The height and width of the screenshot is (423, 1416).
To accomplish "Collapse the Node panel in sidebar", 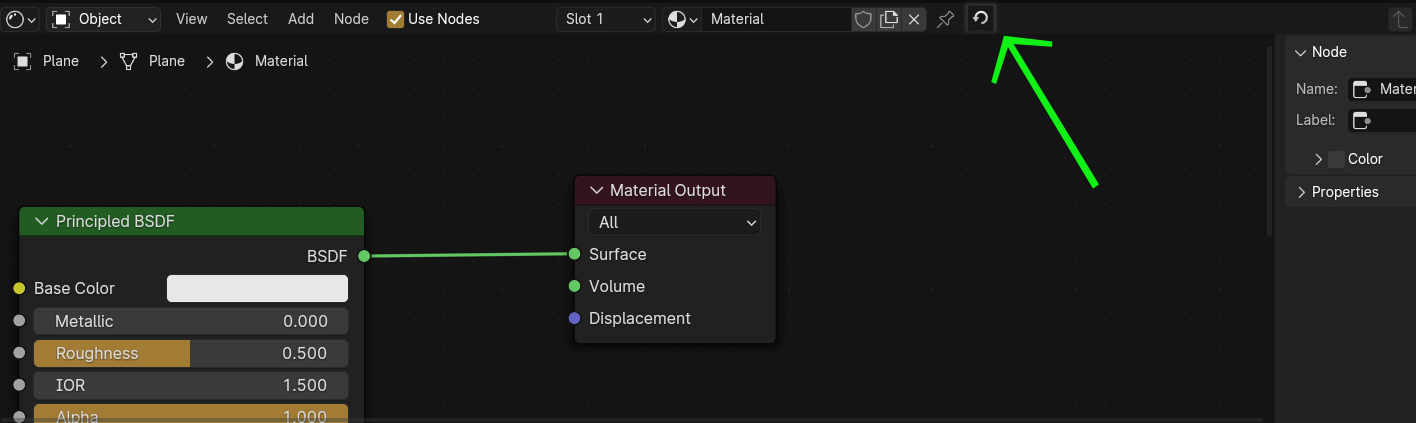I will pos(1301,52).
